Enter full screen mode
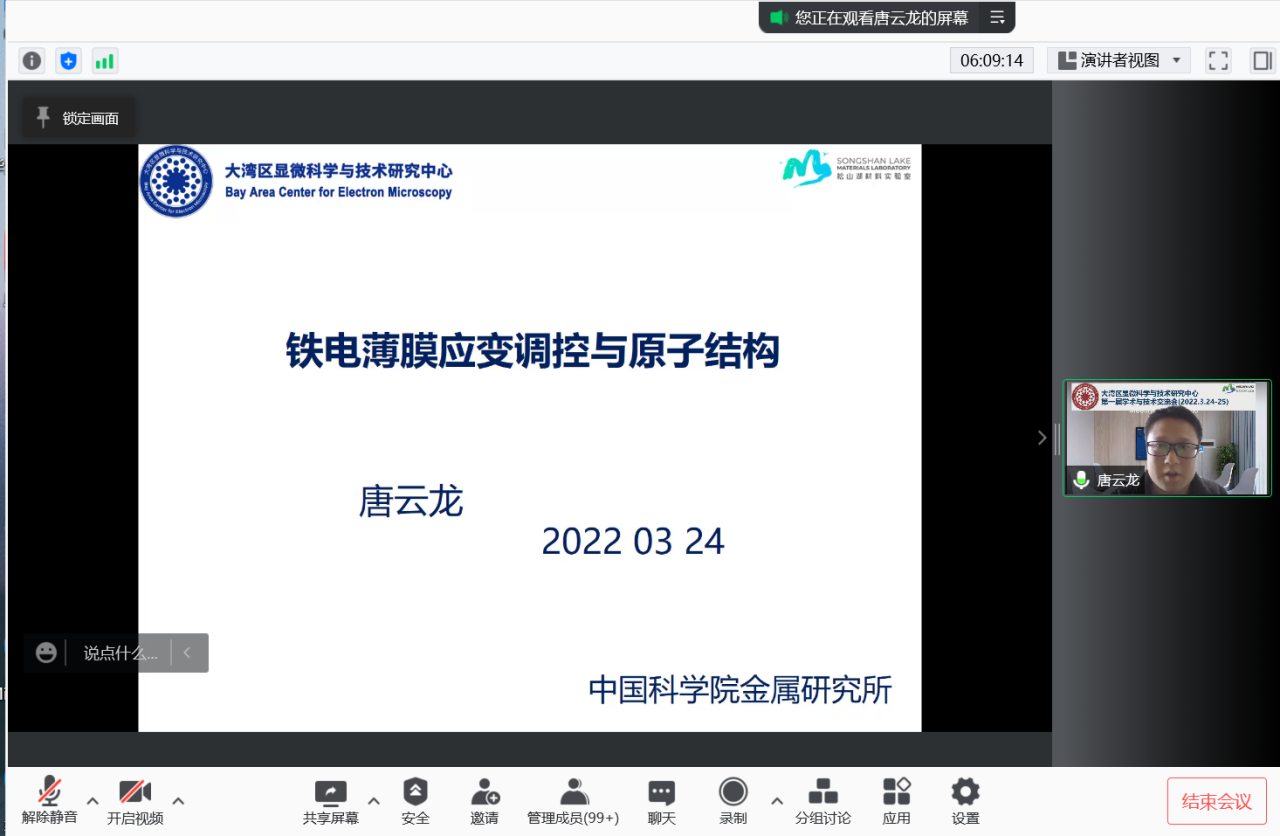The height and width of the screenshot is (836, 1280). tap(1218, 61)
